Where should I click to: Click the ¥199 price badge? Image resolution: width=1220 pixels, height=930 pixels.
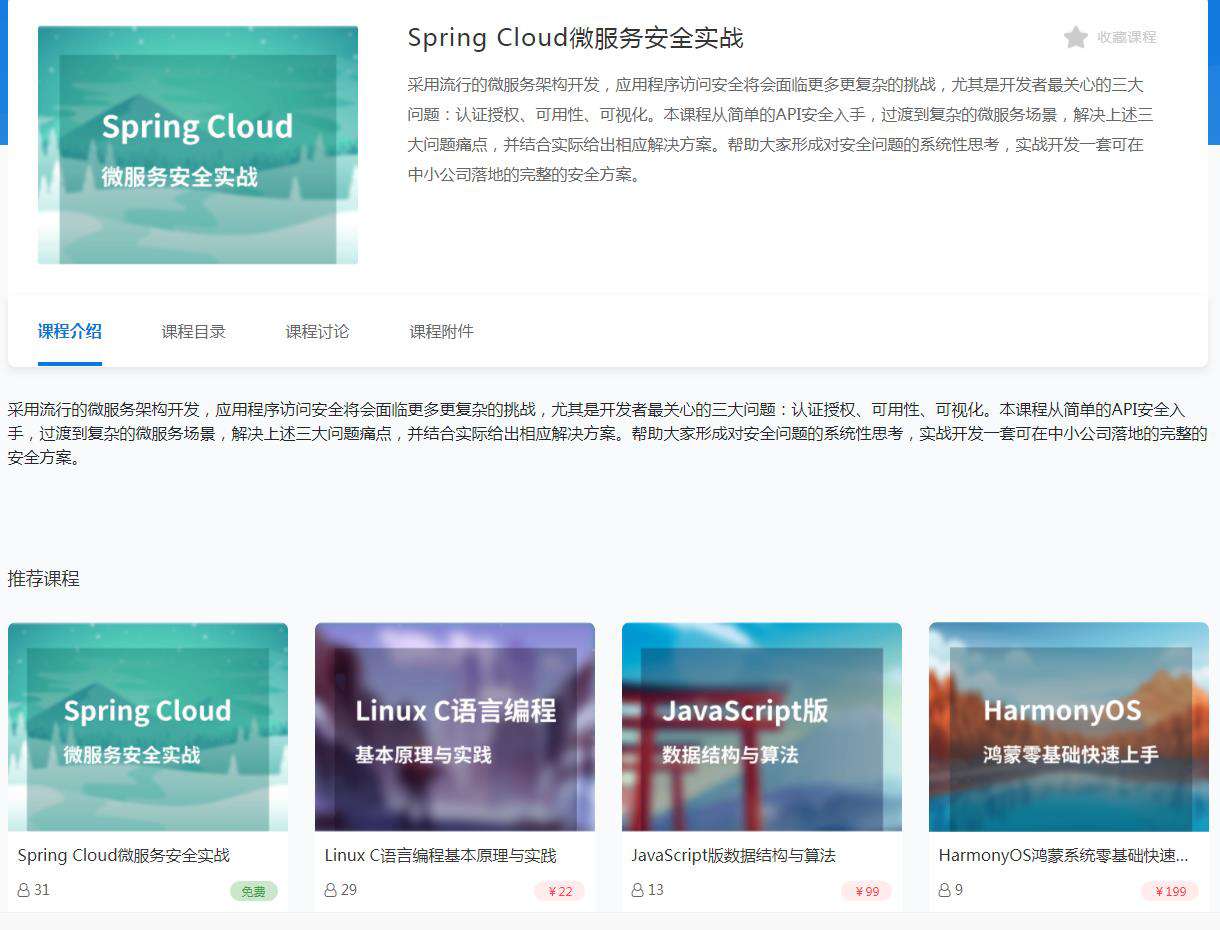tap(1170, 891)
